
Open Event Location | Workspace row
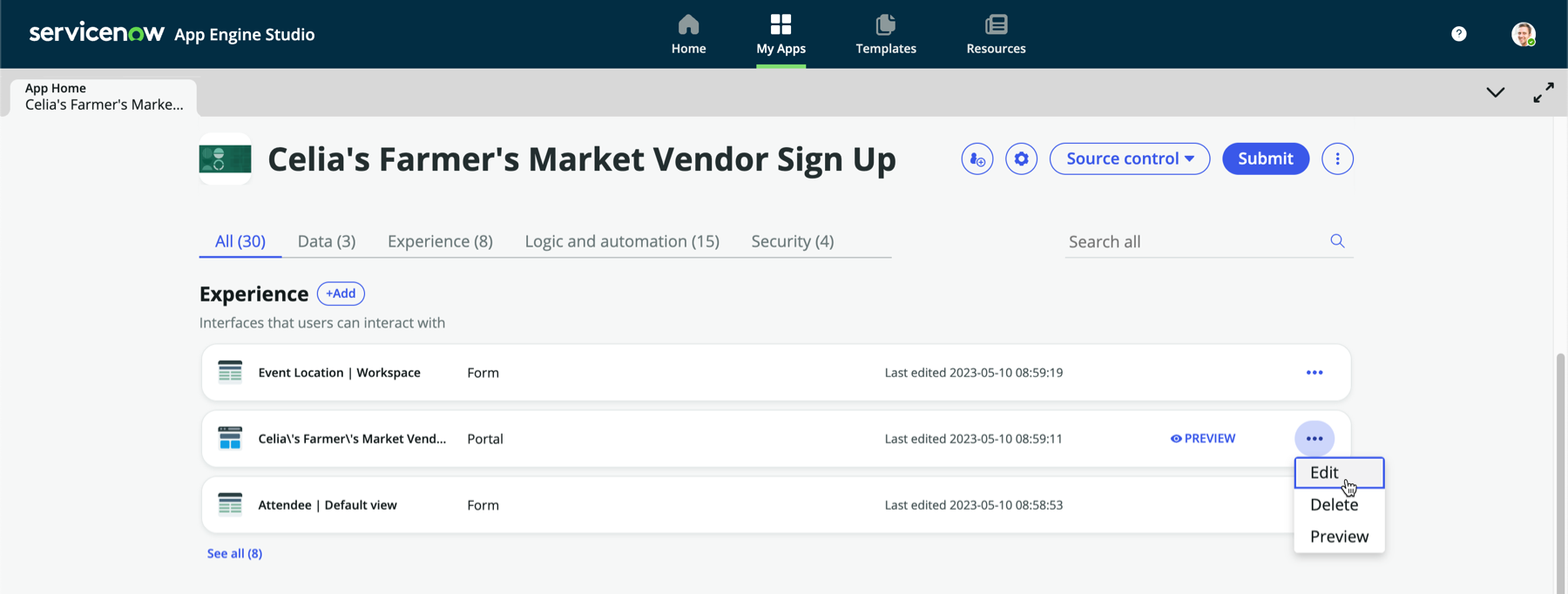775,373
